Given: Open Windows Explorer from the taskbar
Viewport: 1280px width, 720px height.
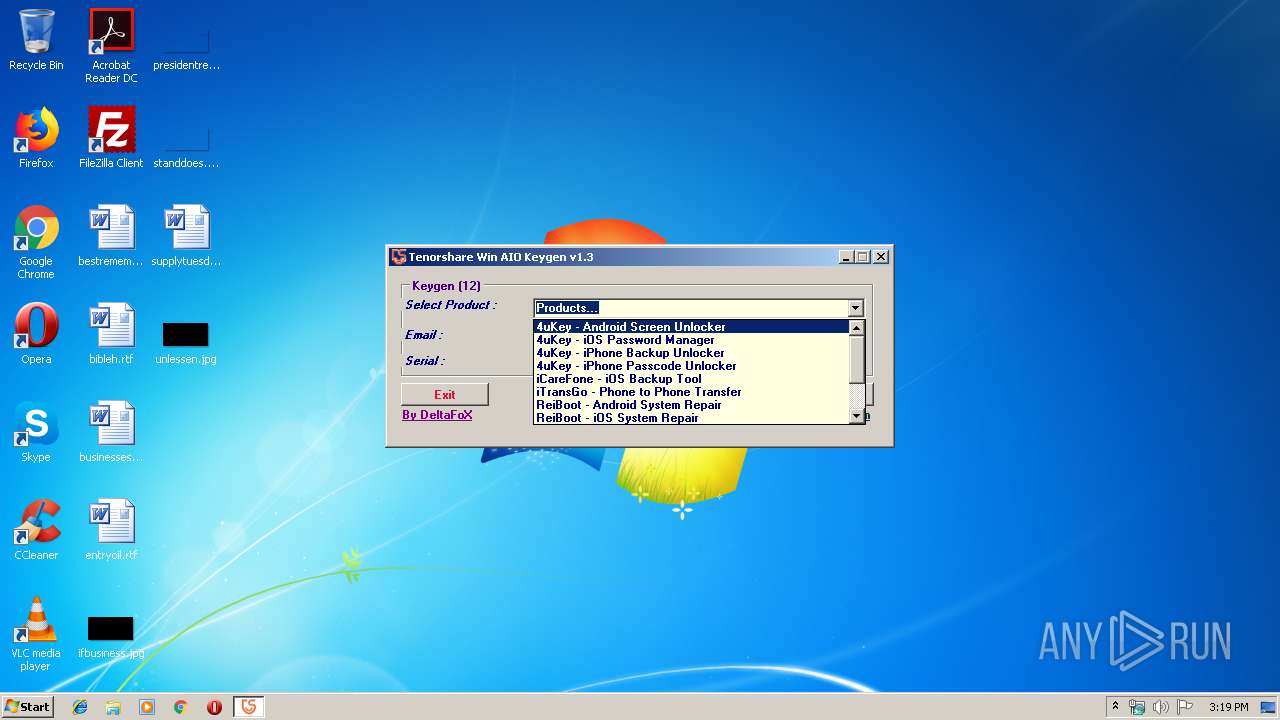Looking at the screenshot, I should click(113, 707).
